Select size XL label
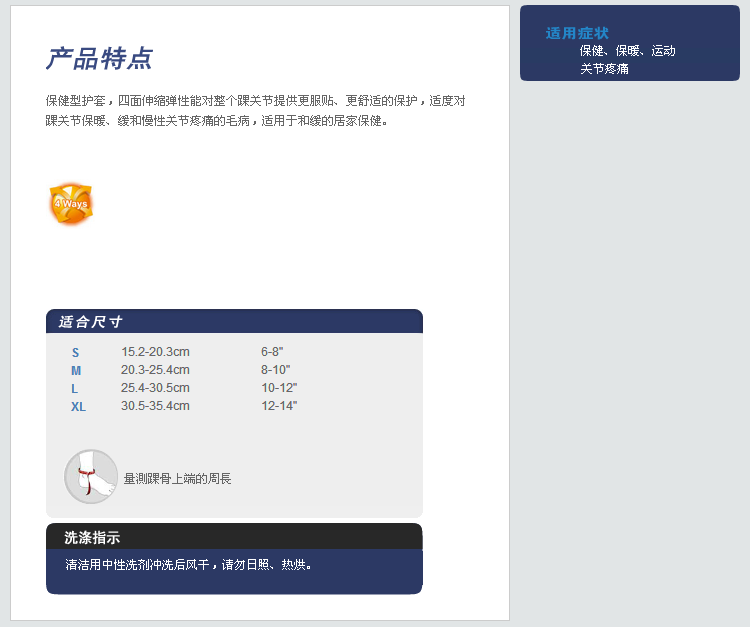 pyautogui.click(x=78, y=407)
